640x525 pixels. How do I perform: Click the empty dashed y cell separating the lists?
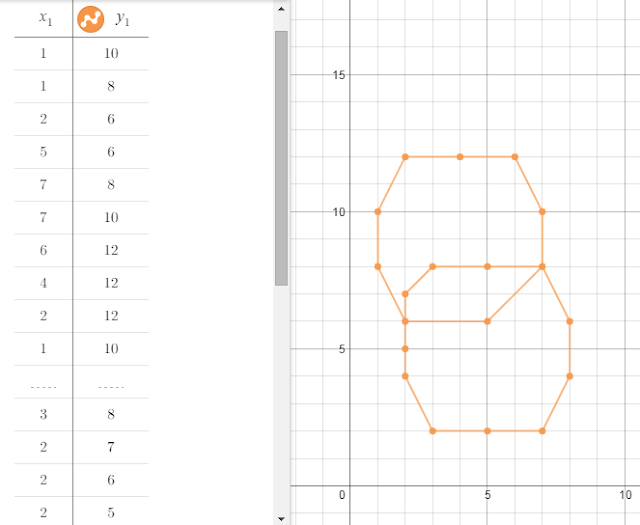click(111, 382)
